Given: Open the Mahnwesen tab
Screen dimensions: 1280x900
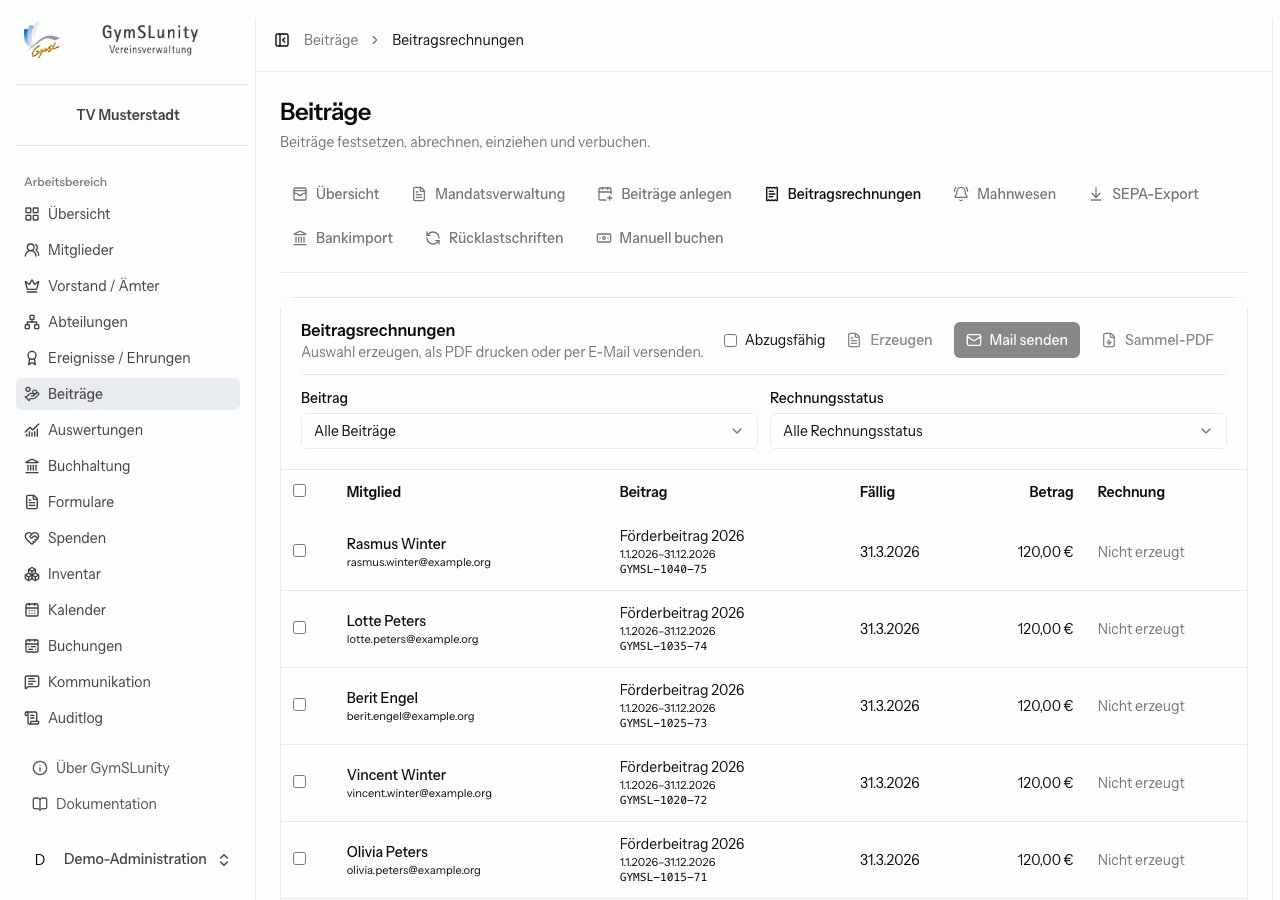Looking at the screenshot, I should [1004, 194].
